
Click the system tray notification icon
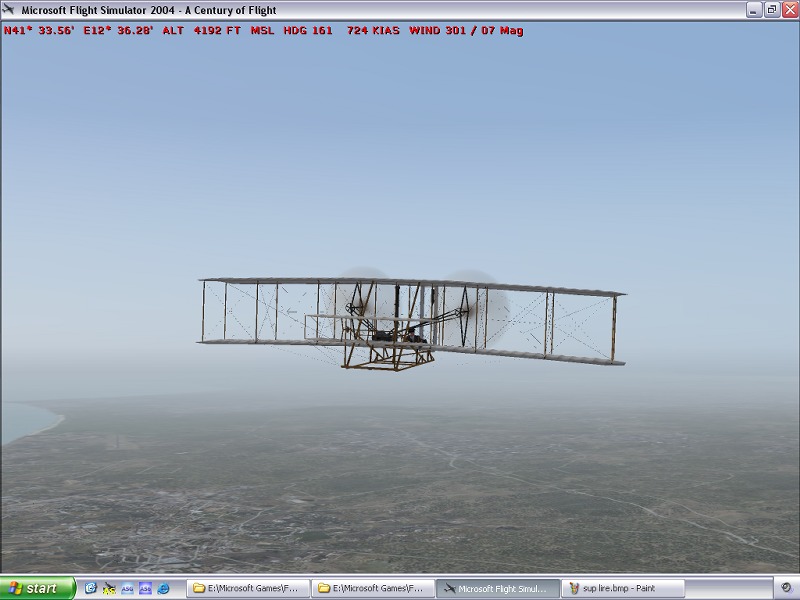[786, 588]
